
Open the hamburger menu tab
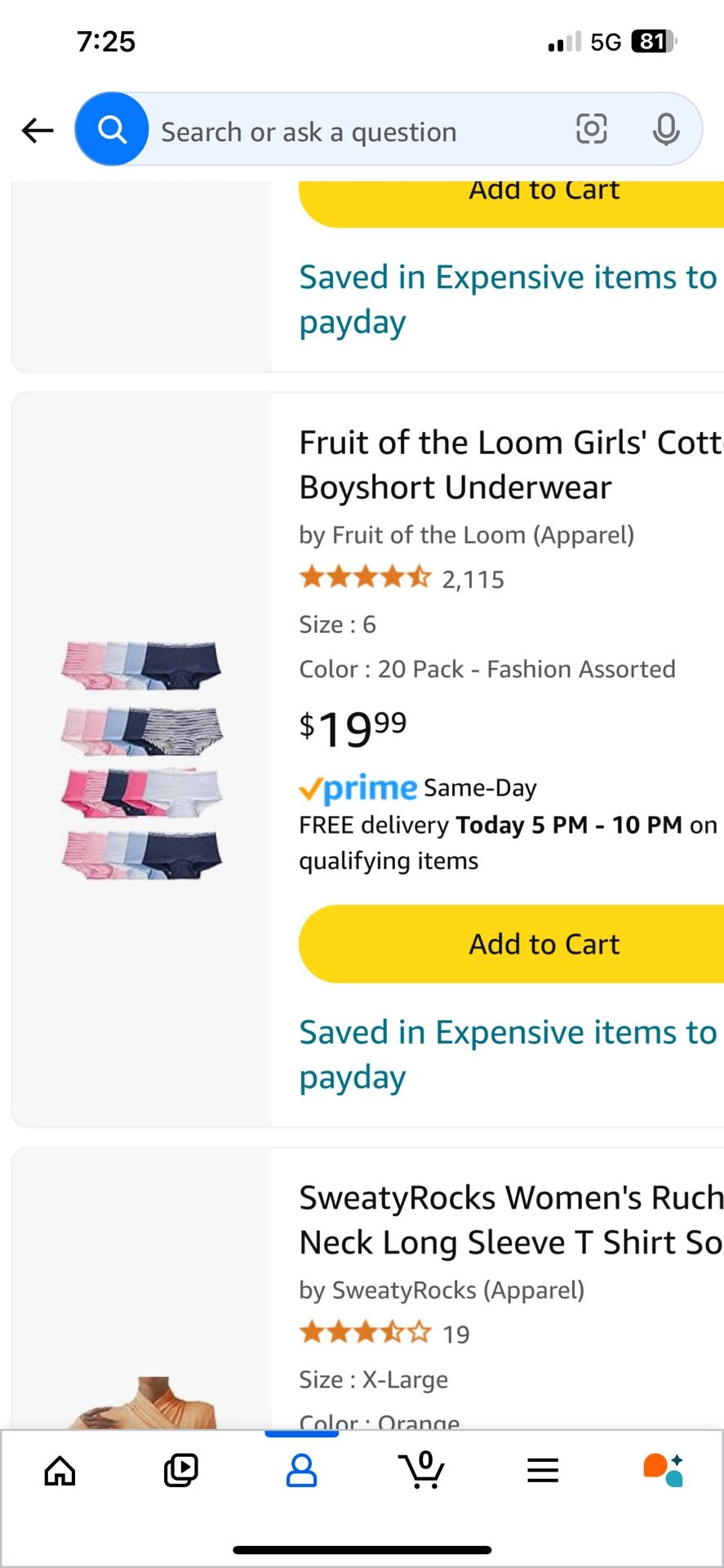[x=543, y=1471]
